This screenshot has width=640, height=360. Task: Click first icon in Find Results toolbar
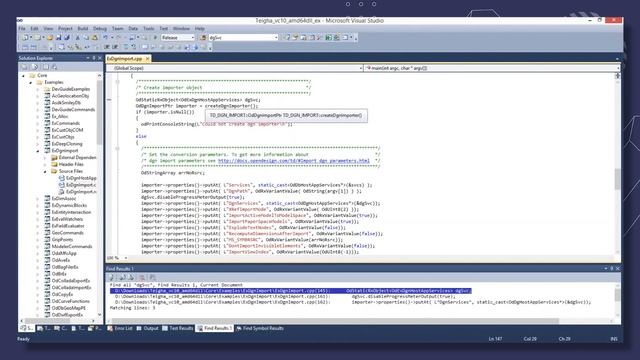[112, 278]
